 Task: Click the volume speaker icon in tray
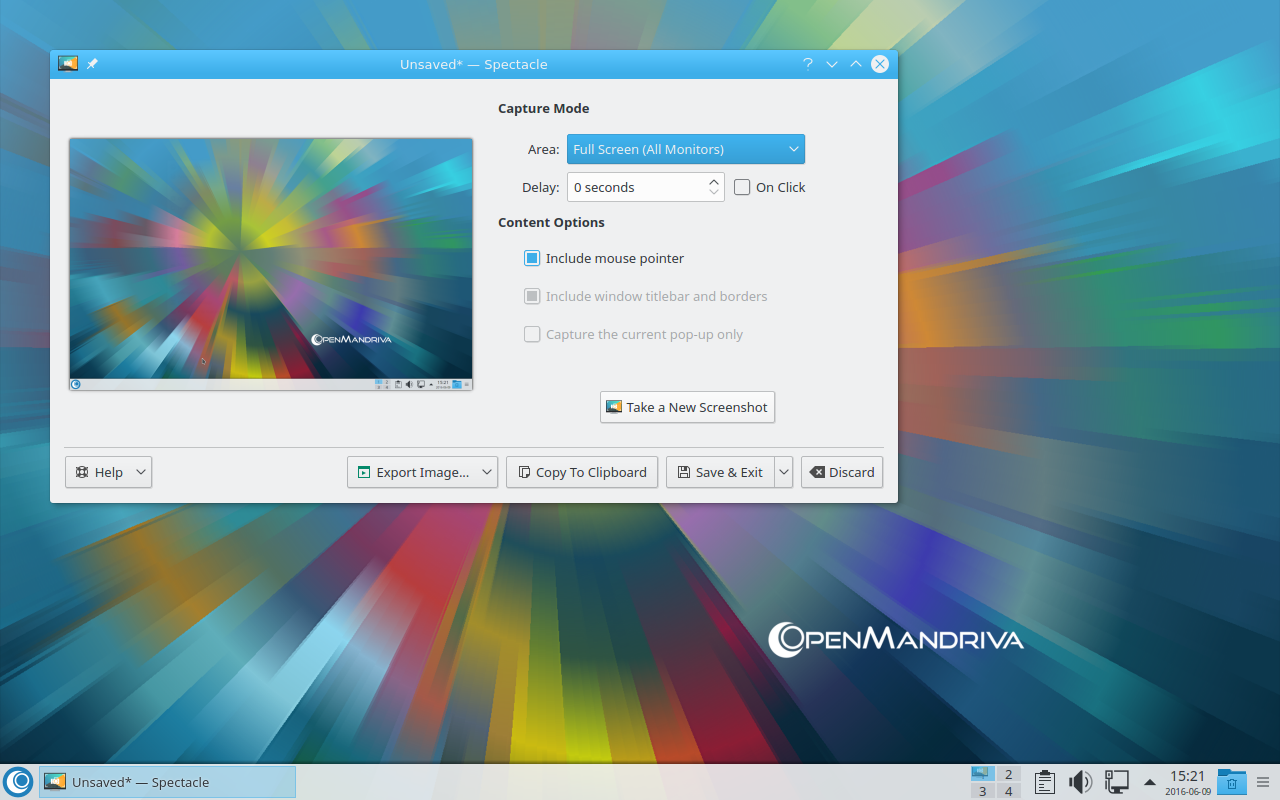pos(1080,781)
